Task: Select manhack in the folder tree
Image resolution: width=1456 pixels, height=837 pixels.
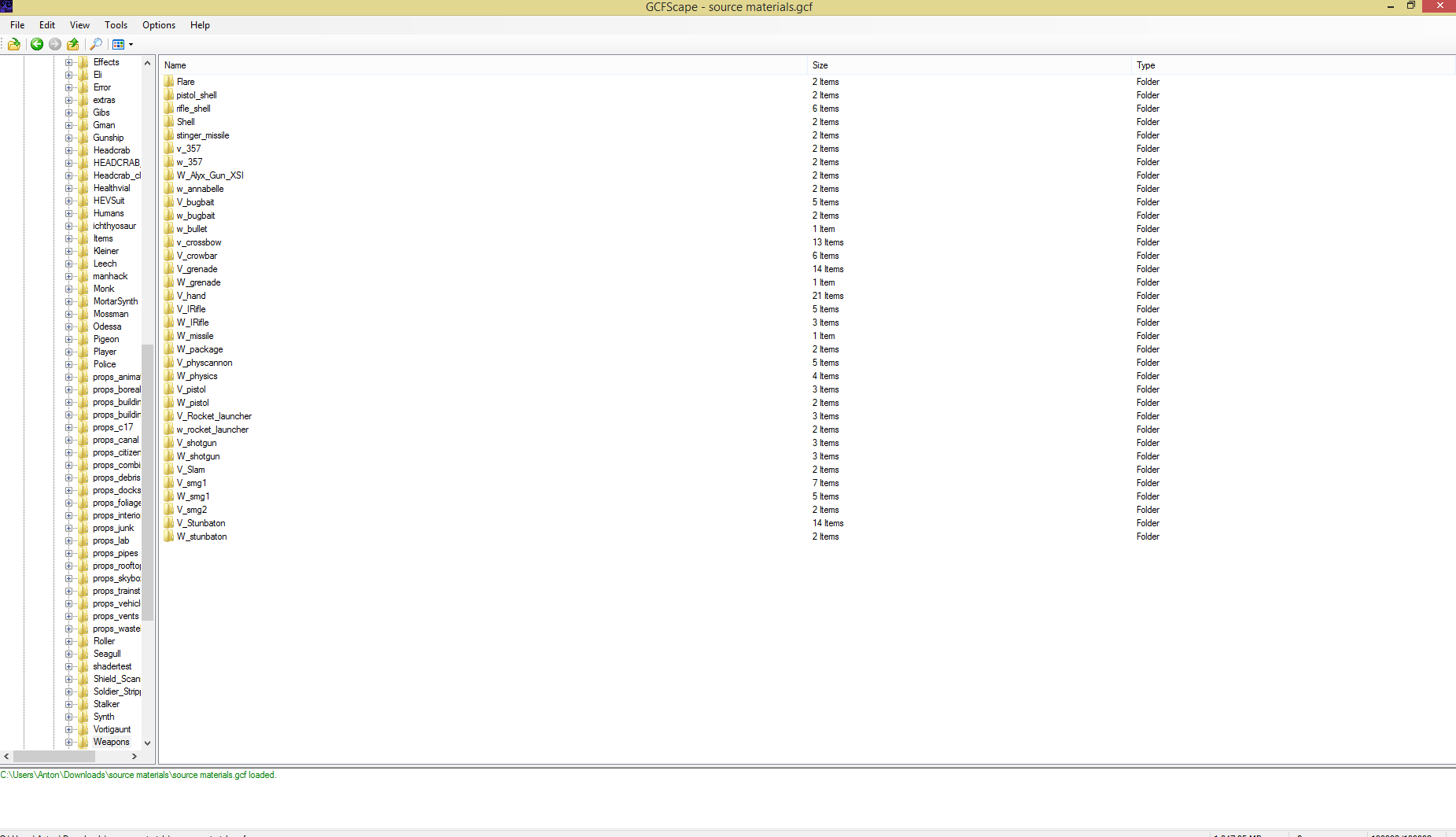Action: point(110,276)
